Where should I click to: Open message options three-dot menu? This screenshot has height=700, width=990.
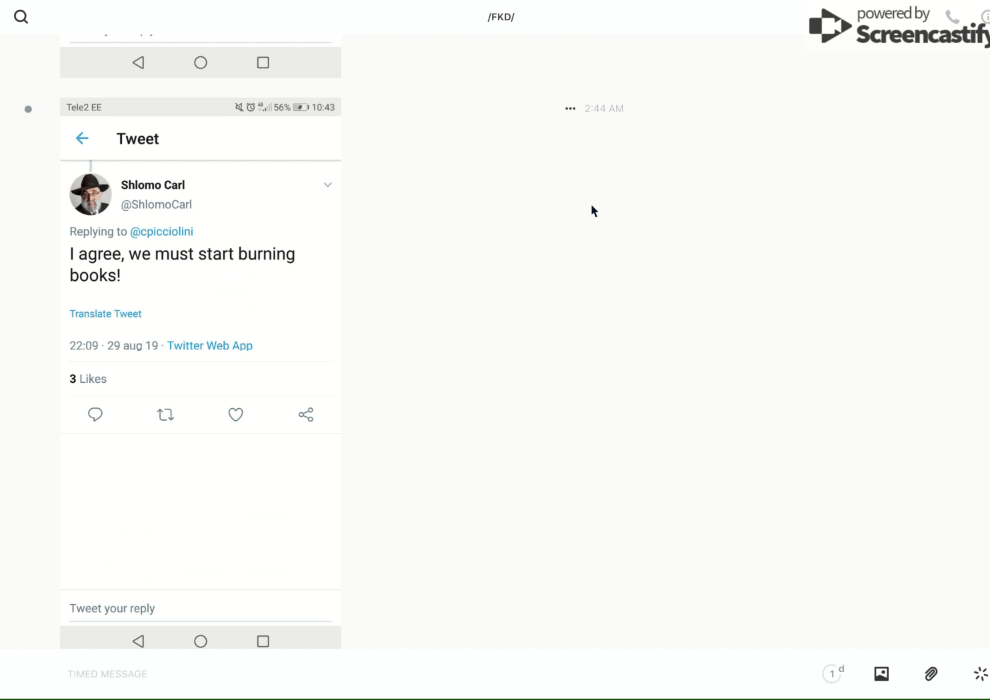click(x=570, y=109)
